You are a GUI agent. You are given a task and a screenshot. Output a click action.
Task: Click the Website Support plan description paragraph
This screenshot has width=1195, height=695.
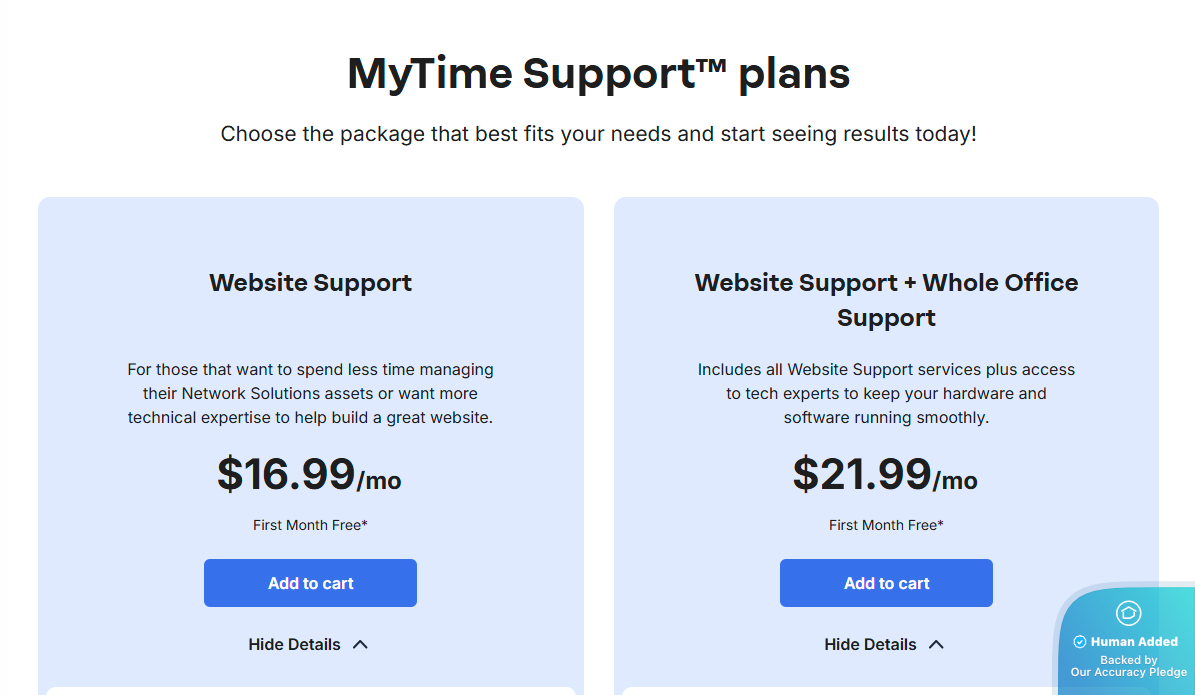[x=310, y=394]
